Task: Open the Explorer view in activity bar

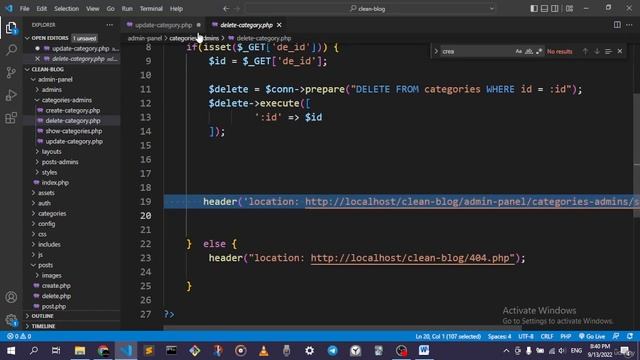Action: click(11, 28)
